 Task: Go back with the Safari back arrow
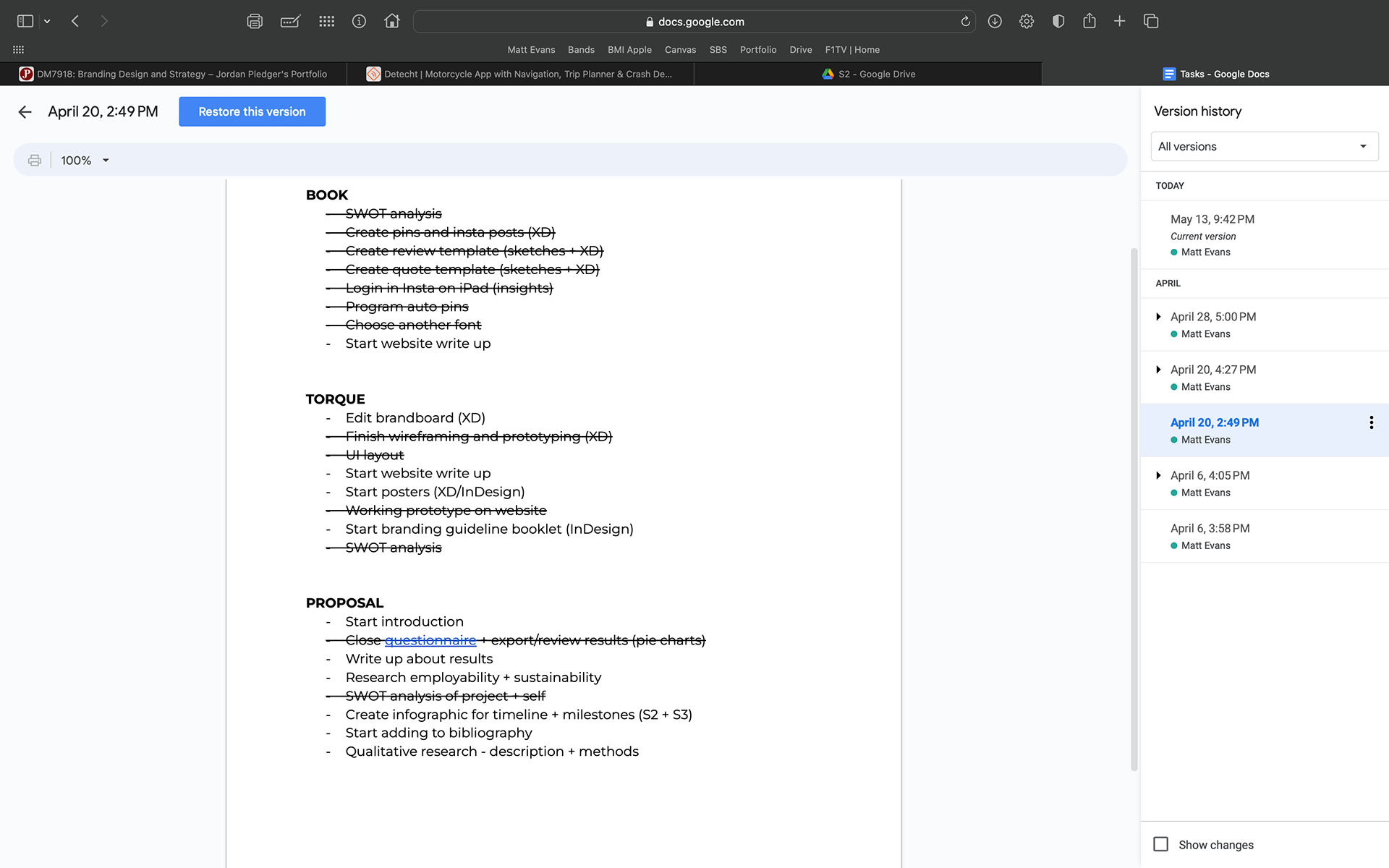pos(75,21)
